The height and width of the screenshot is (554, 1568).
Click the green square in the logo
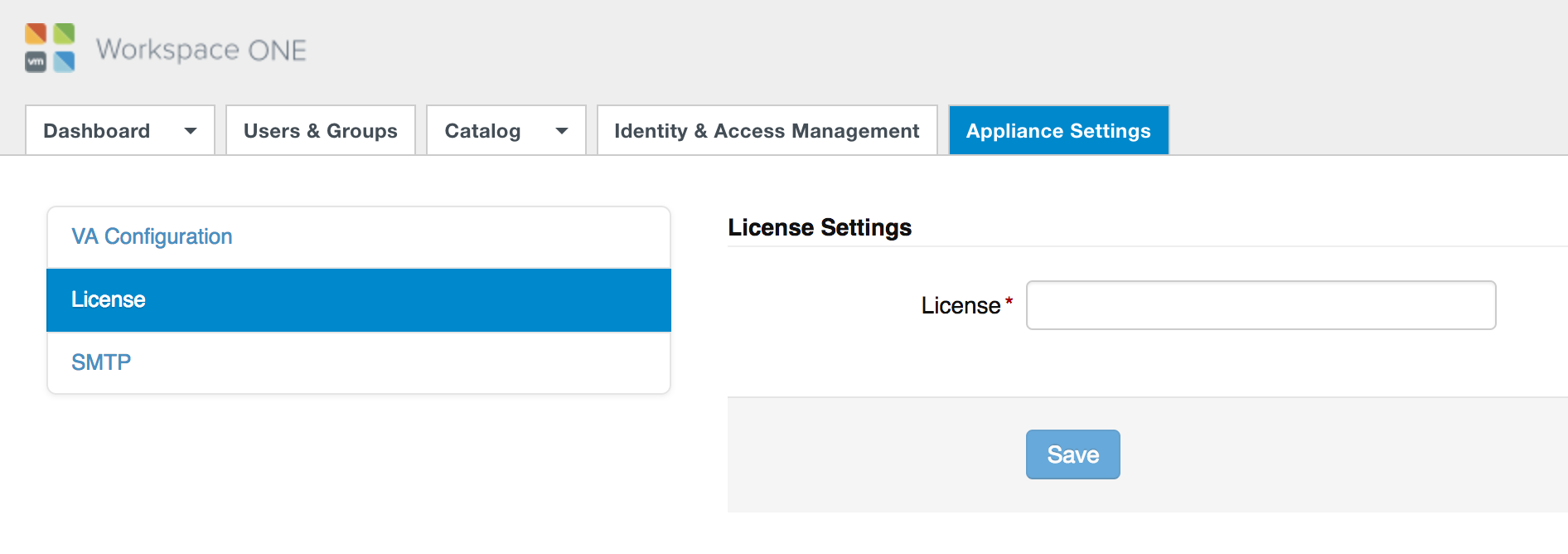coord(64,34)
